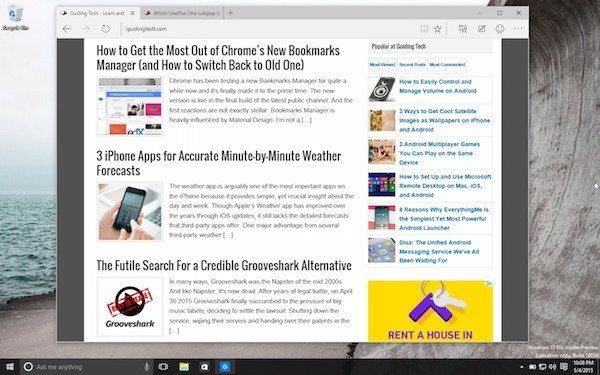600x375 pixels.
Task: Open iPhone weather forecast apps article headline
Action: 218,163
